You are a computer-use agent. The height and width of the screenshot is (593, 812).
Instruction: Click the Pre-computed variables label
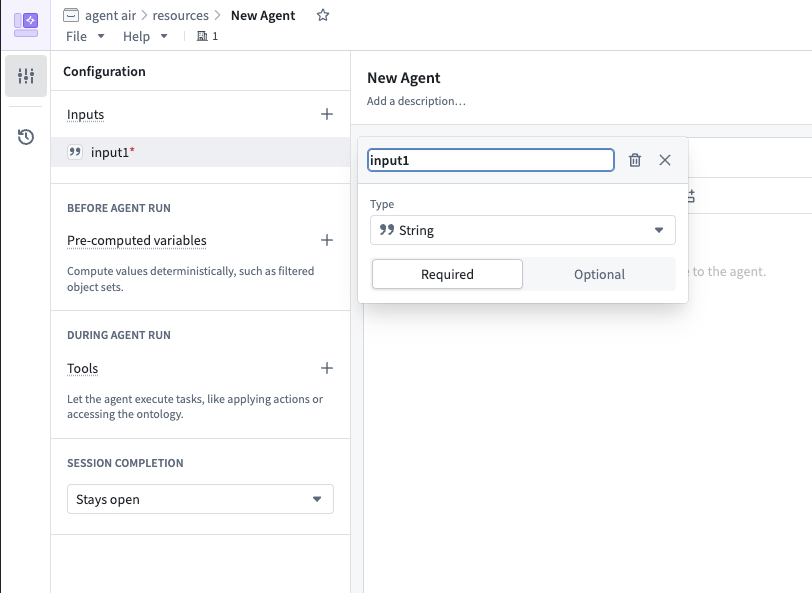point(137,240)
